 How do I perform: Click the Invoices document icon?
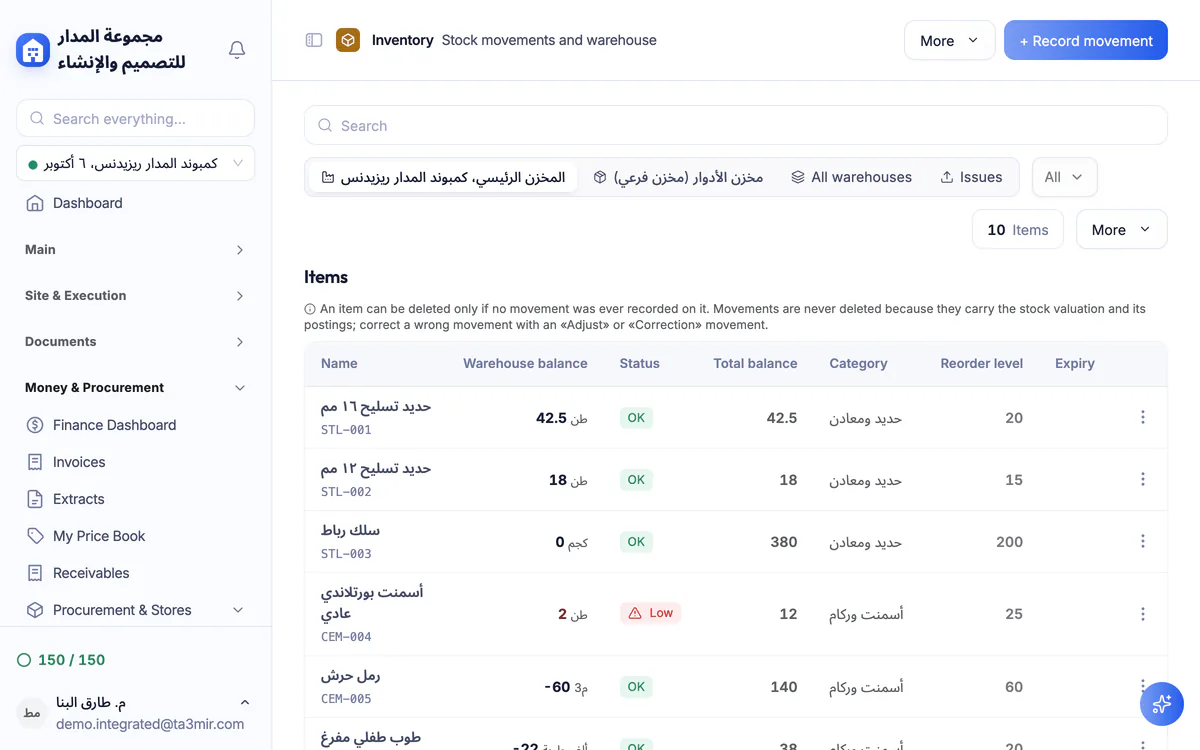35,462
